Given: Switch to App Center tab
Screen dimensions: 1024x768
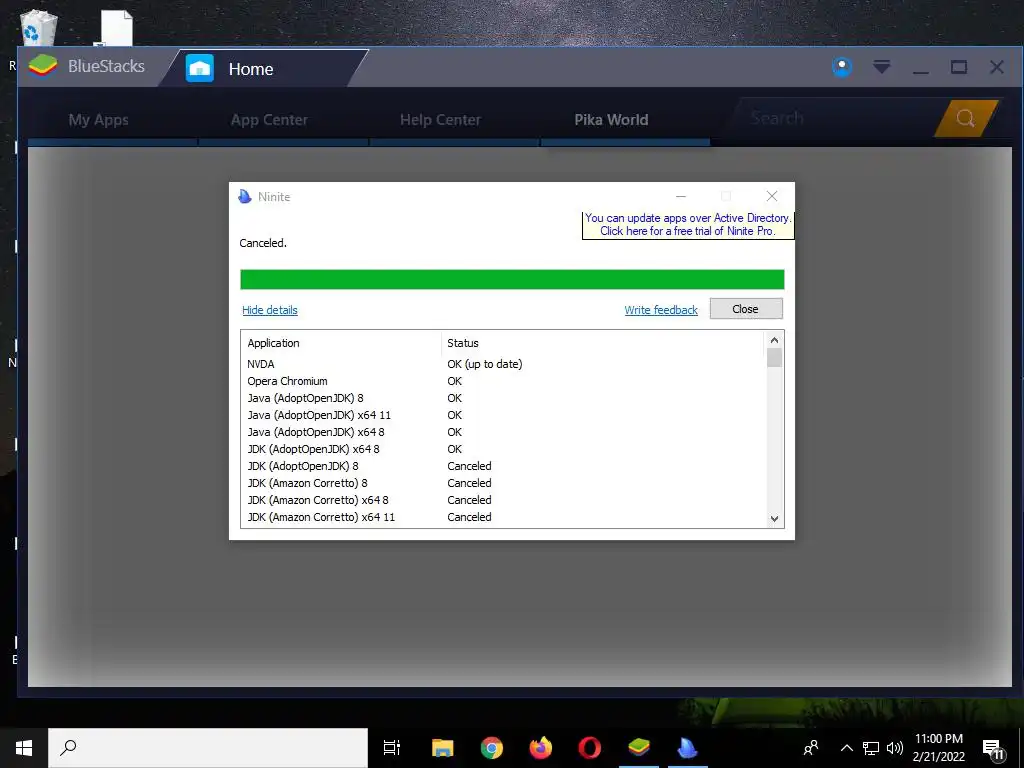Looking at the screenshot, I should [x=269, y=120].
